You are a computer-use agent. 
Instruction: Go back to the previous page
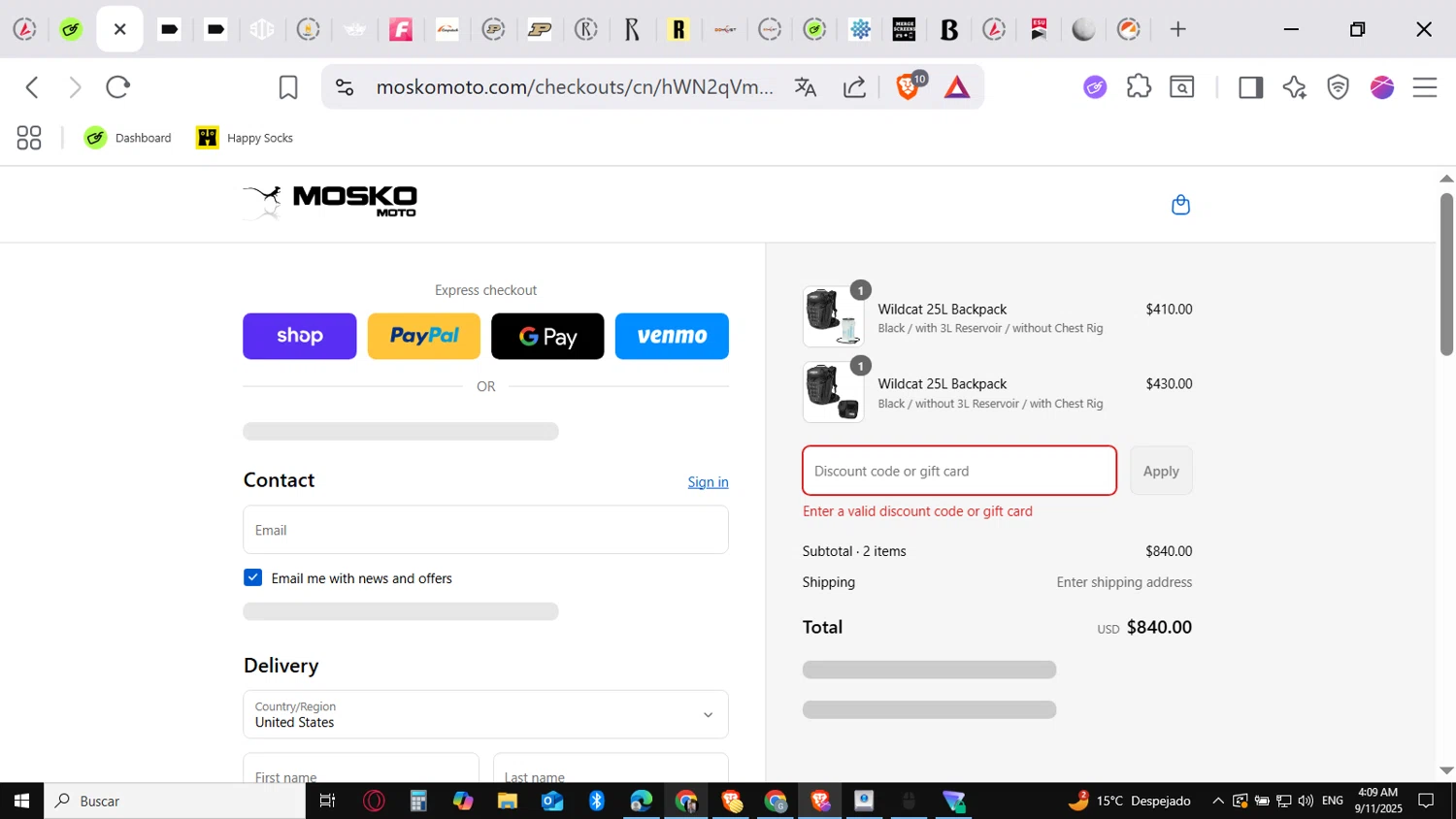[32, 87]
